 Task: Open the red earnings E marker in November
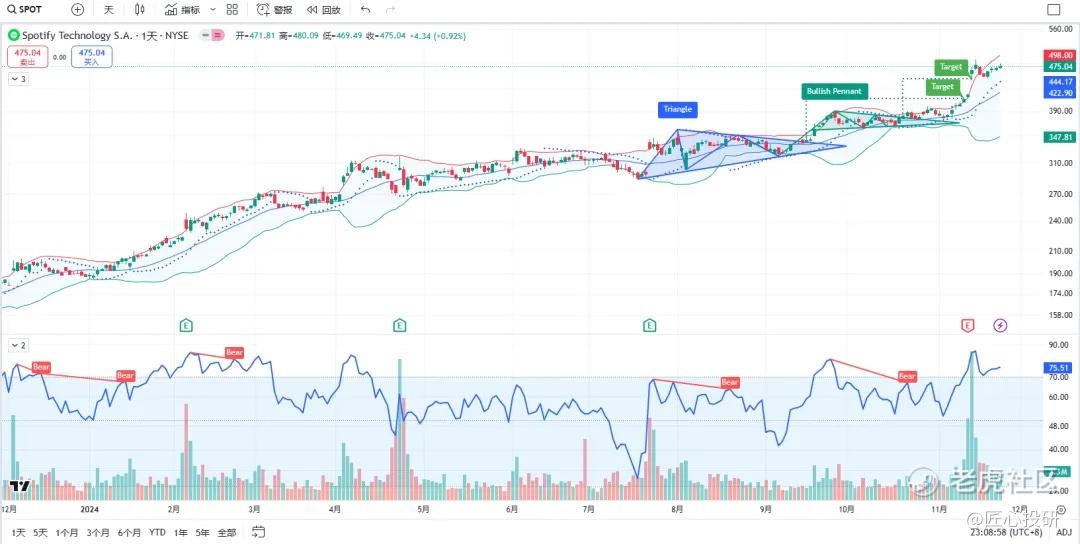point(968,325)
